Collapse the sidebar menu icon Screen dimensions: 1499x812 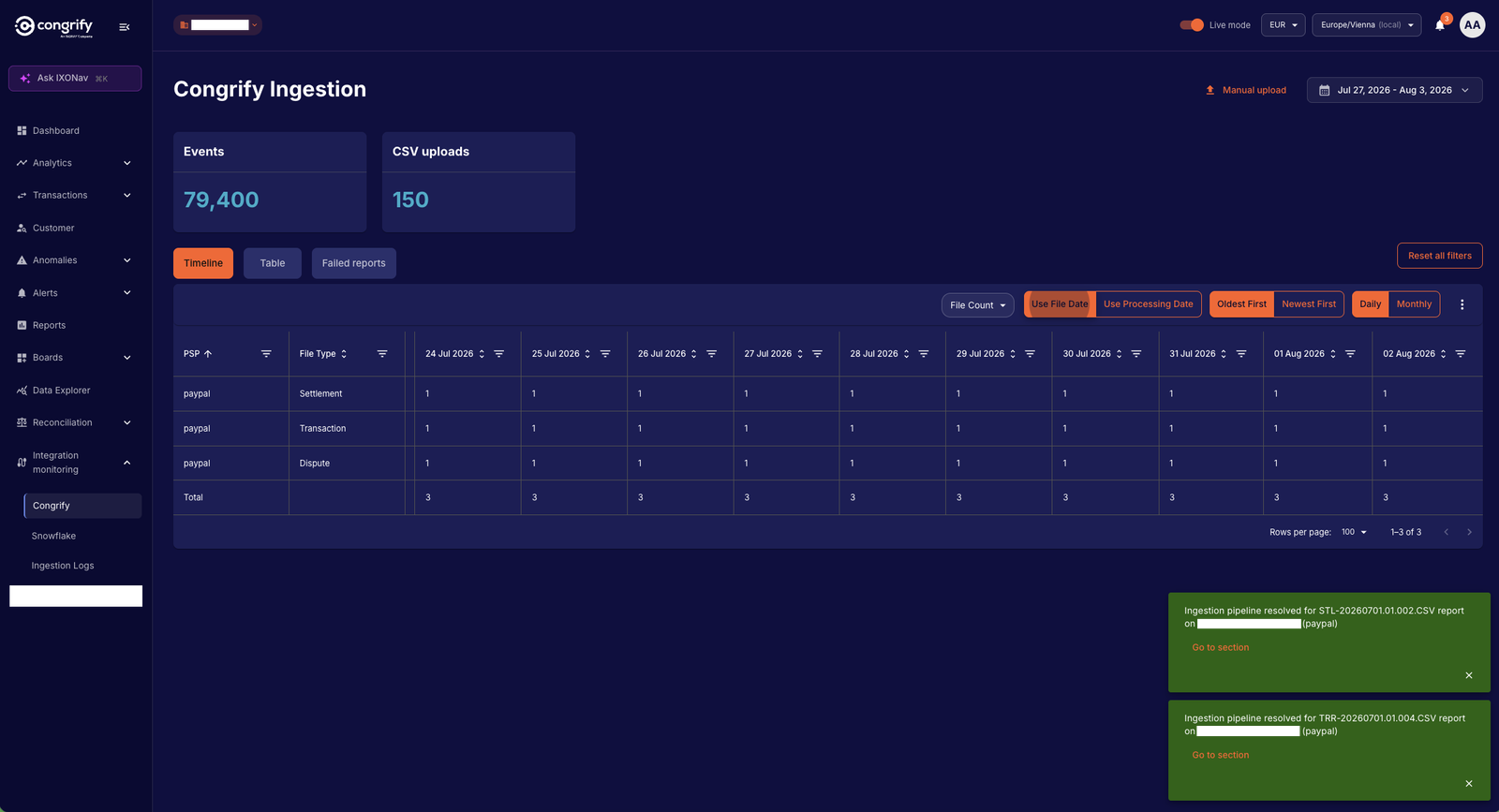(125, 27)
